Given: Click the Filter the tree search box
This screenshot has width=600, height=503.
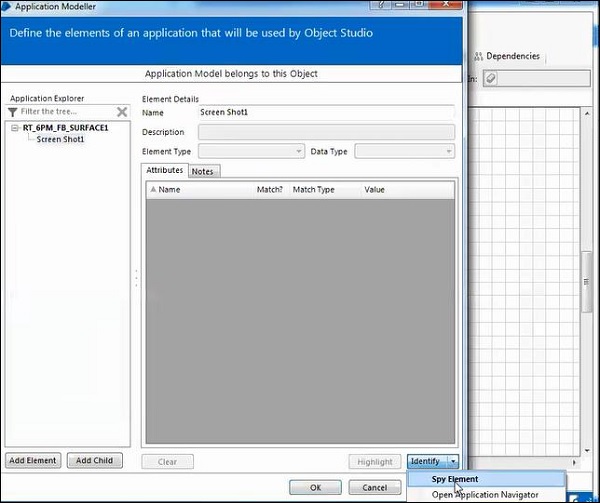Looking at the screenshot, I should tap(65, 112).
